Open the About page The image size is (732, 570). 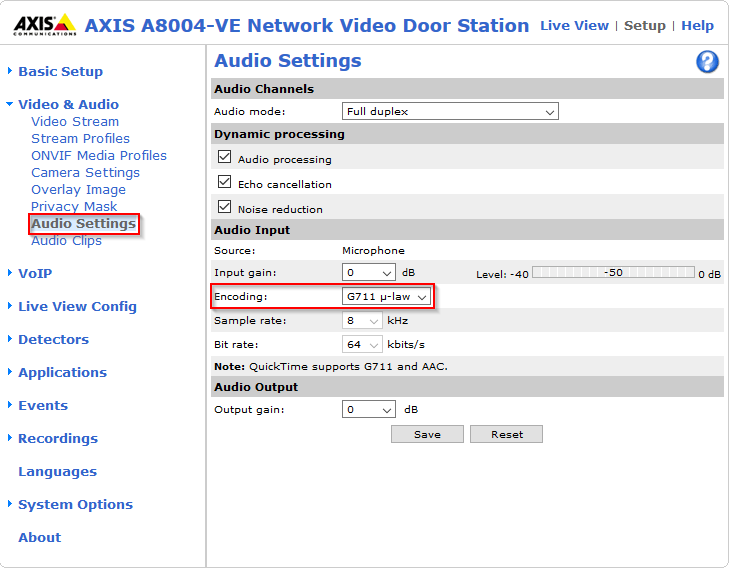tap(40, 538)
